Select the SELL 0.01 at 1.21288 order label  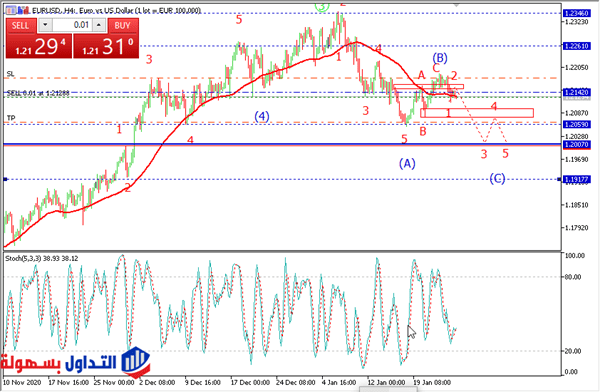[38, 93]
